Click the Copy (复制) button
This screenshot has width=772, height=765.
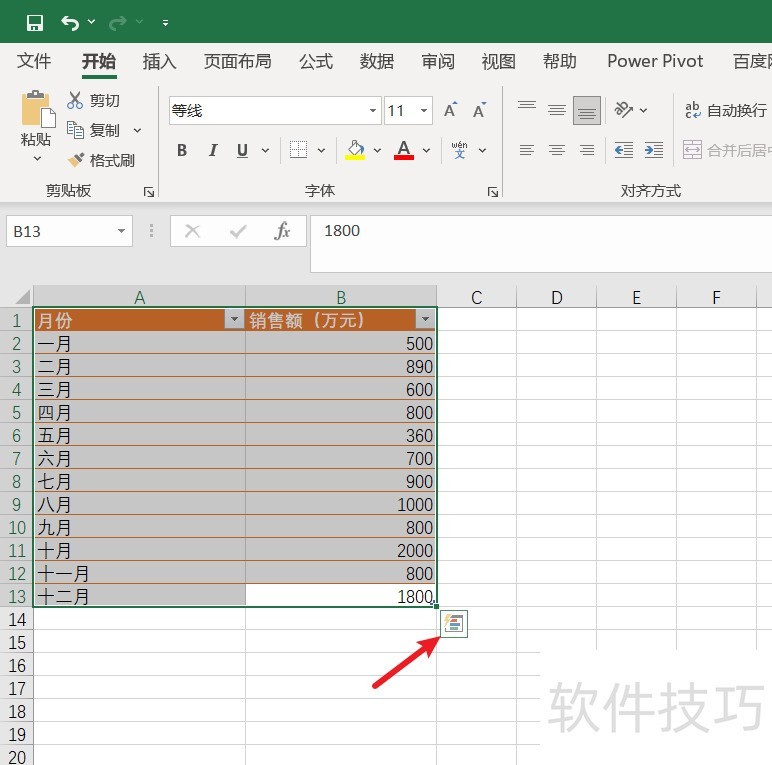point(94,130)
